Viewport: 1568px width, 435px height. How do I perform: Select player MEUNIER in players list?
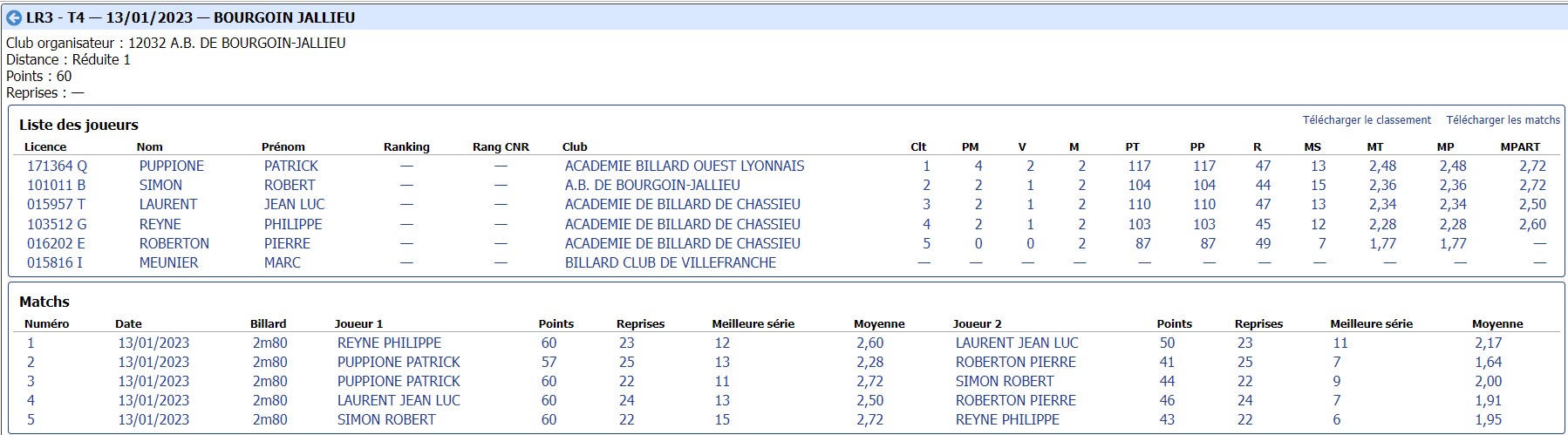click(168, 262)
